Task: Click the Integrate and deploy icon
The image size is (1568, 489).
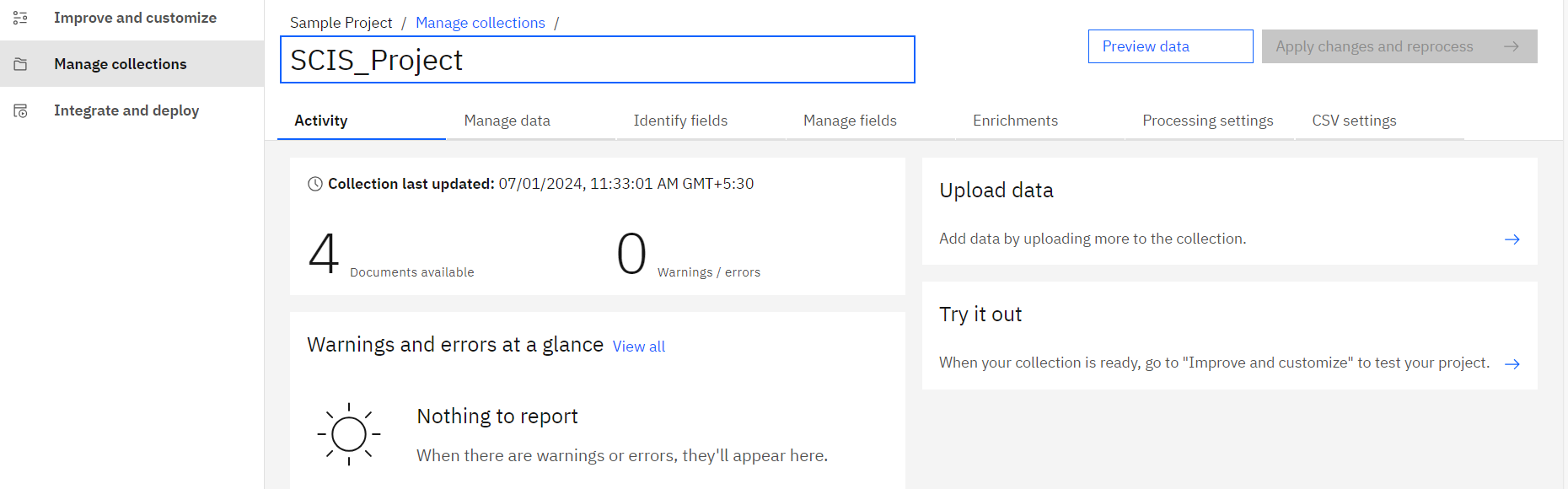Action: 21,110
